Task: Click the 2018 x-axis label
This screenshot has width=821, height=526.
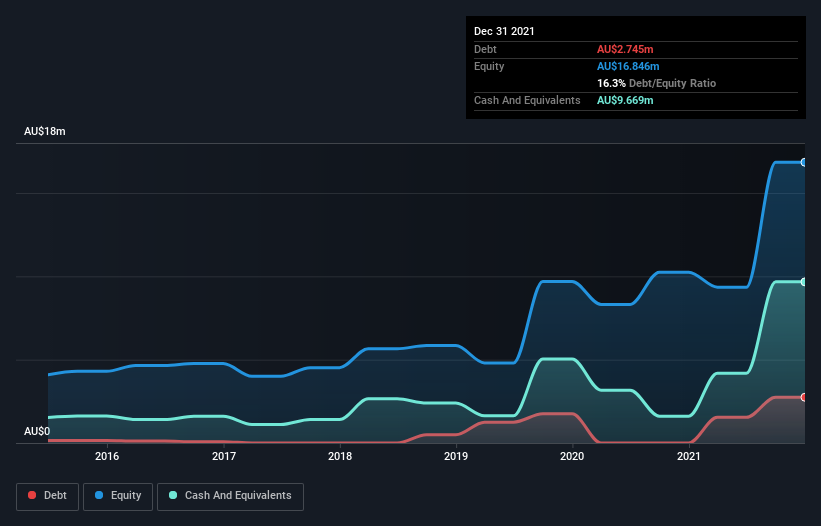Action: pos(340,456)
